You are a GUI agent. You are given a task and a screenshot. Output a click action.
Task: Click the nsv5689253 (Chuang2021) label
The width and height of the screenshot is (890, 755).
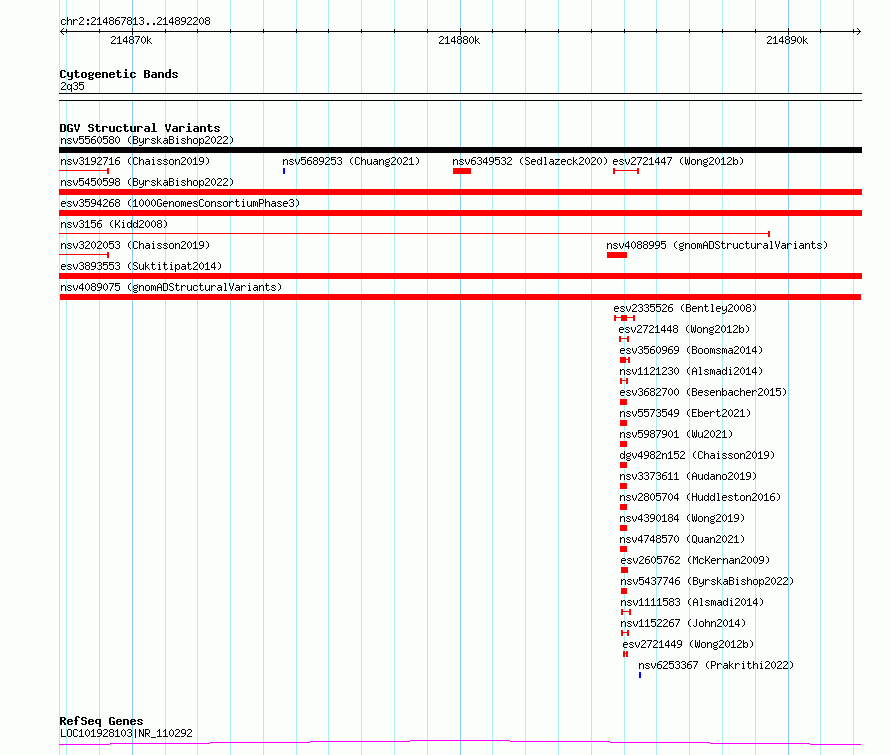click(351, 161)
